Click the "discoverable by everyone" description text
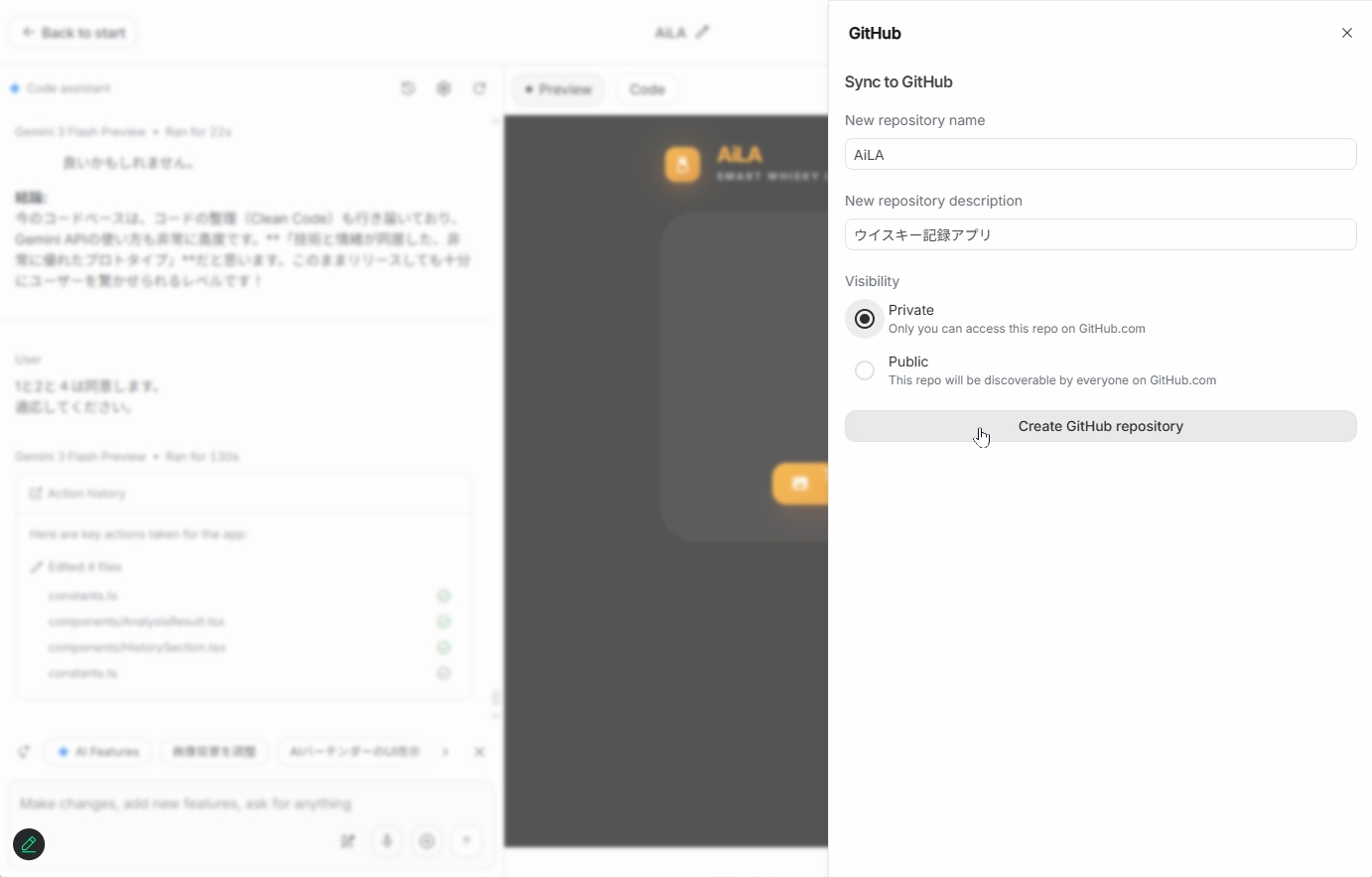Screen dimensions: 1372x877 point(1052,380)
